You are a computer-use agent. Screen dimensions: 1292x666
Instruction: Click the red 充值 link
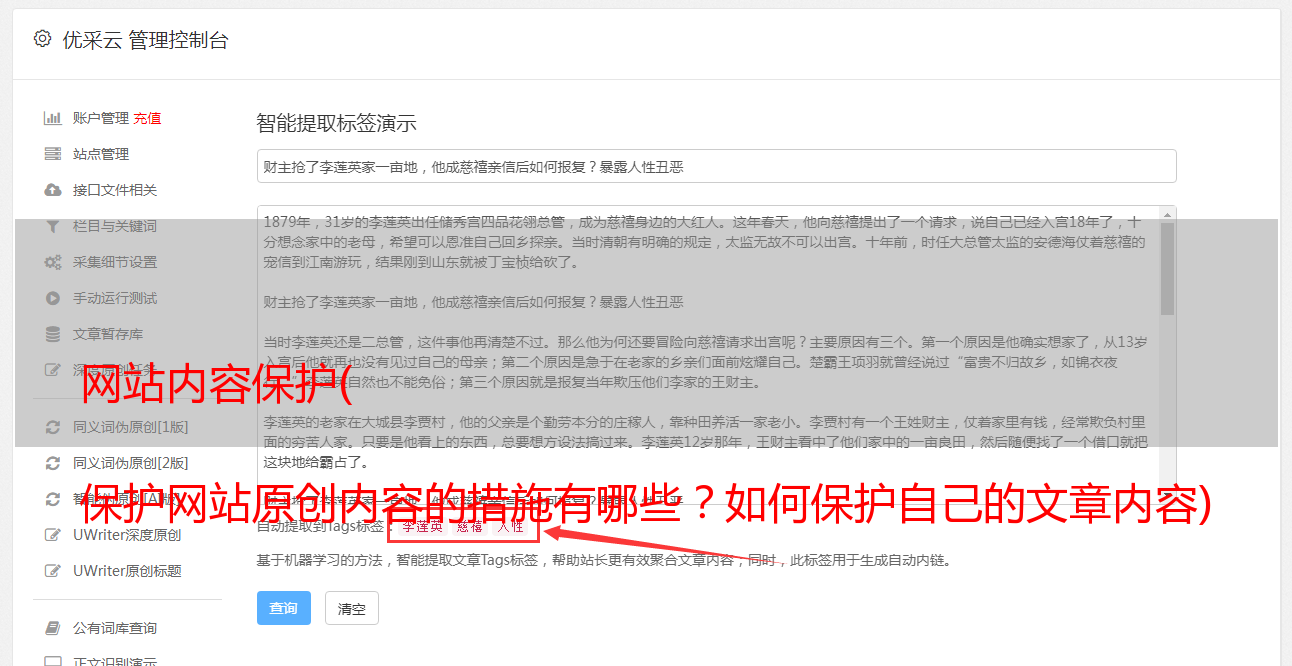pos(147,118)
